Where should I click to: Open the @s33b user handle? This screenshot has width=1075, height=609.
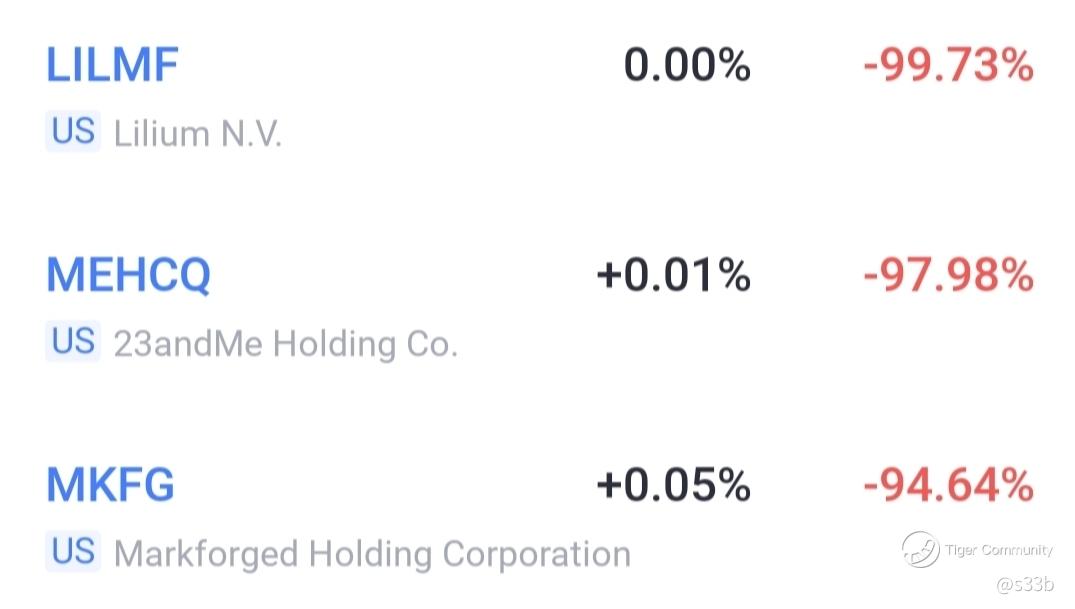pyautogui.click(x=1024, y=584)
